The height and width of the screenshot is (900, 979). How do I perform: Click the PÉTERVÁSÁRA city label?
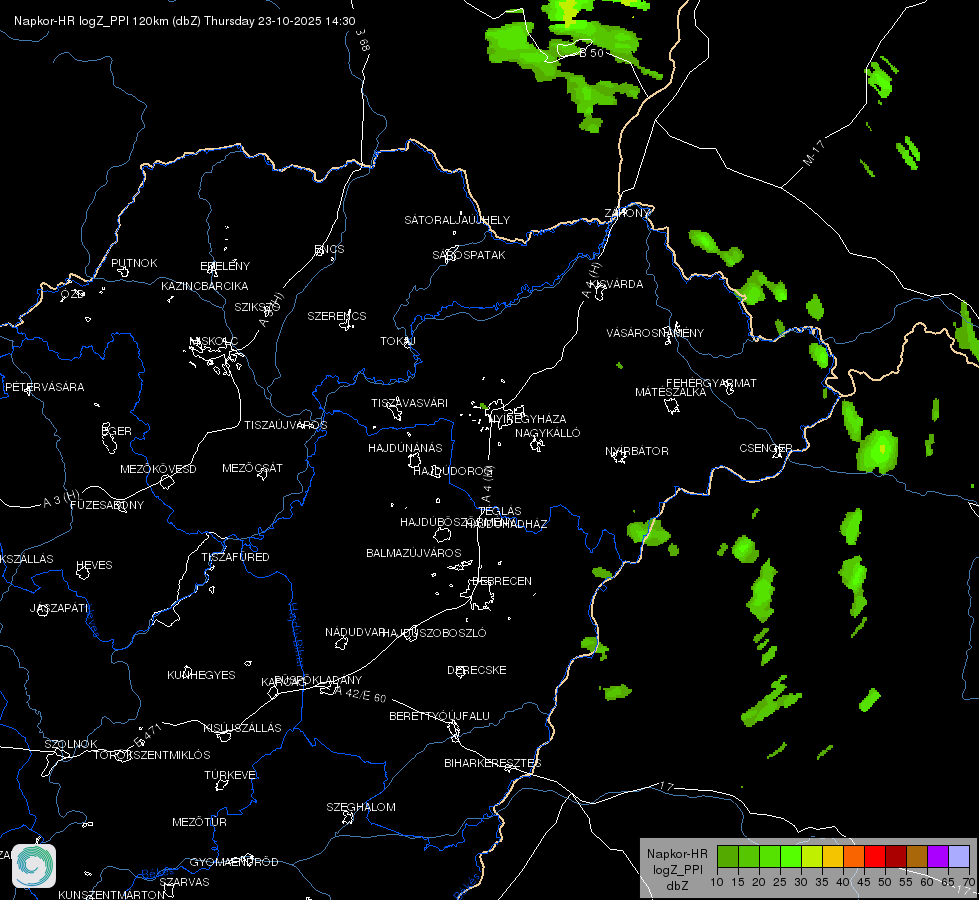click(x=44, y=387)
